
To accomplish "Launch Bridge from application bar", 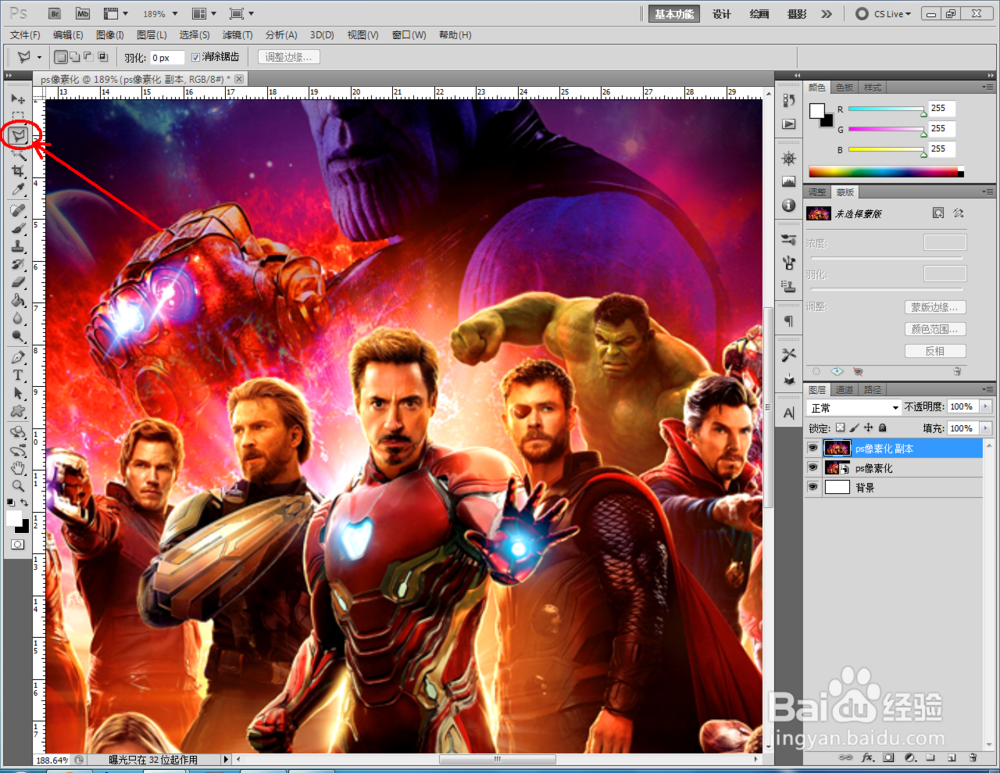I will coord(55,13).
